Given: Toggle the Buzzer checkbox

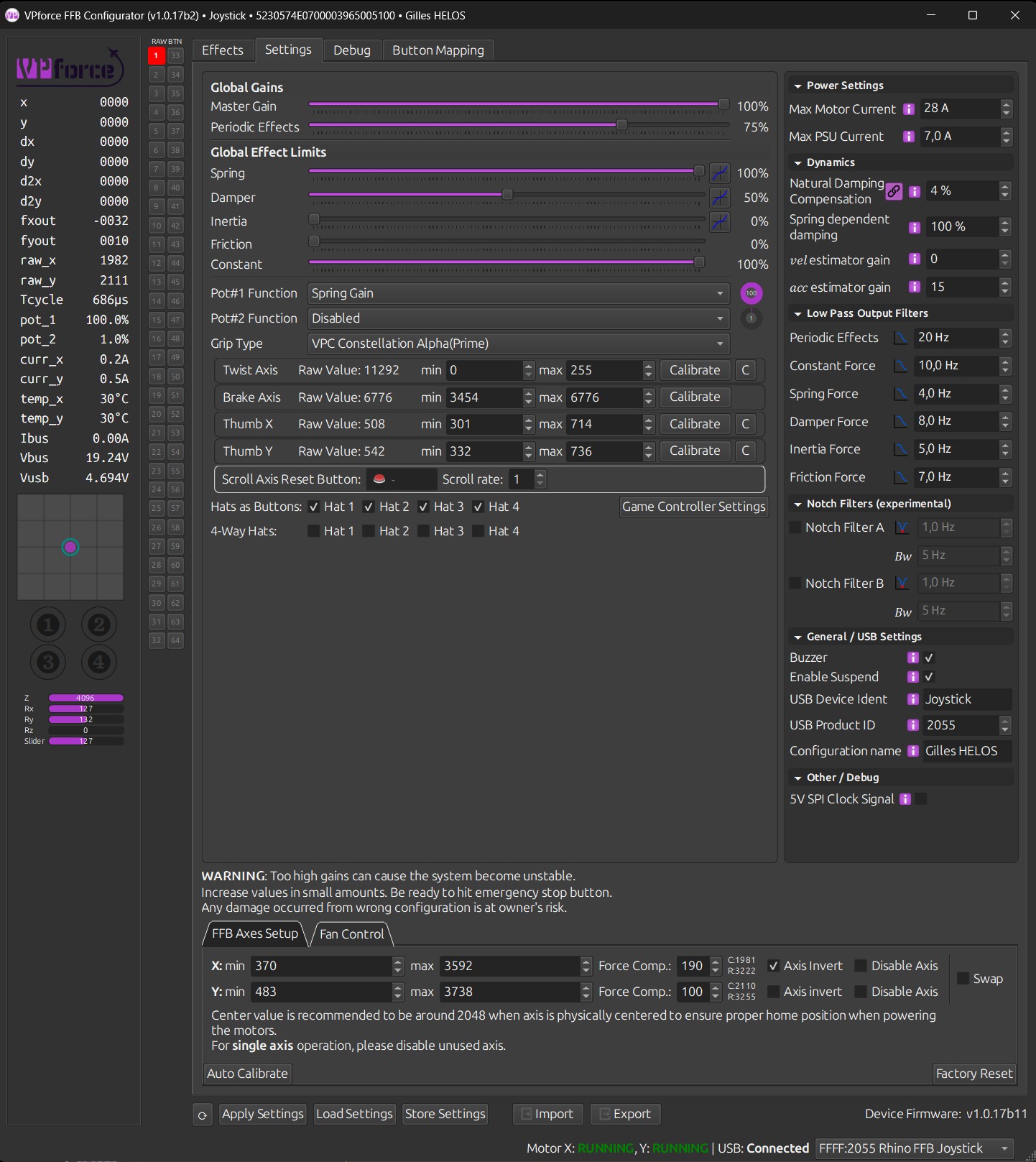Looking at the screenshot, I should (929, 658).
